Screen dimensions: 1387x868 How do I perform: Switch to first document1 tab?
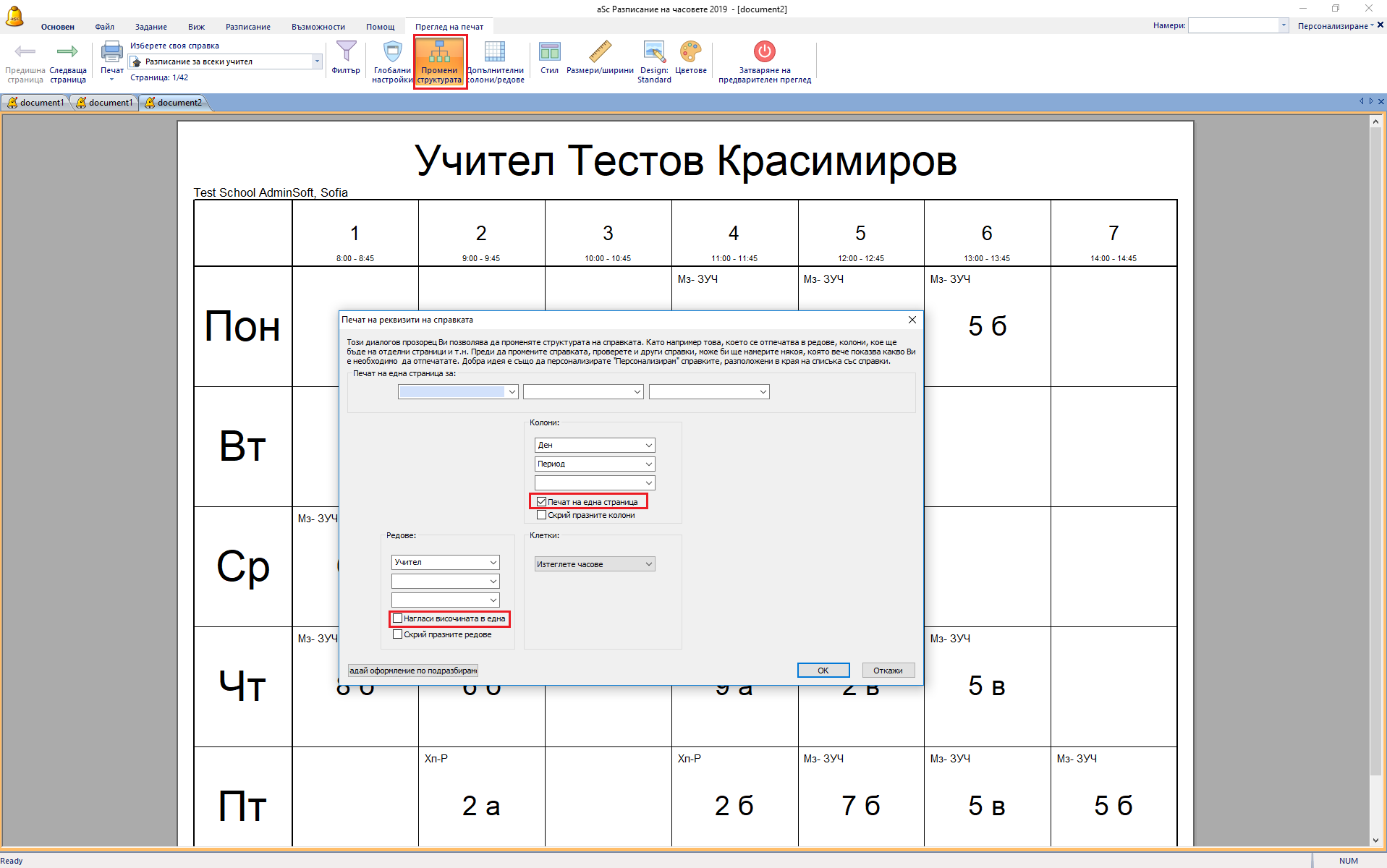click(36, 103)
